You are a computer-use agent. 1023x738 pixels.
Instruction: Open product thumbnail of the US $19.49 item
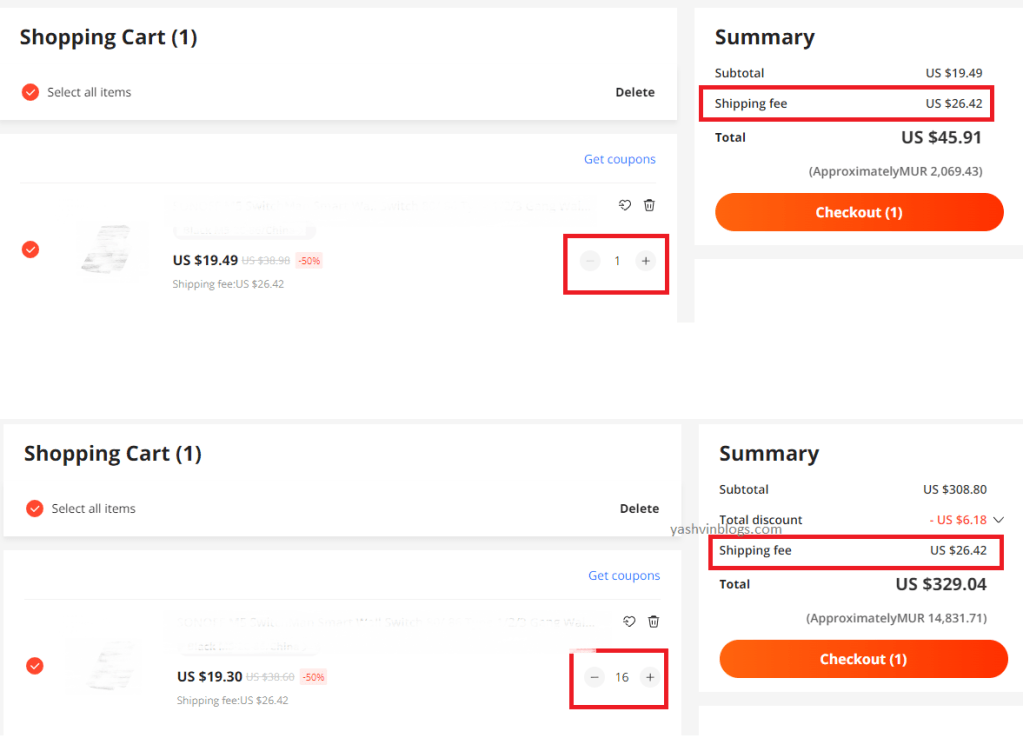click(x=110, y=248)
